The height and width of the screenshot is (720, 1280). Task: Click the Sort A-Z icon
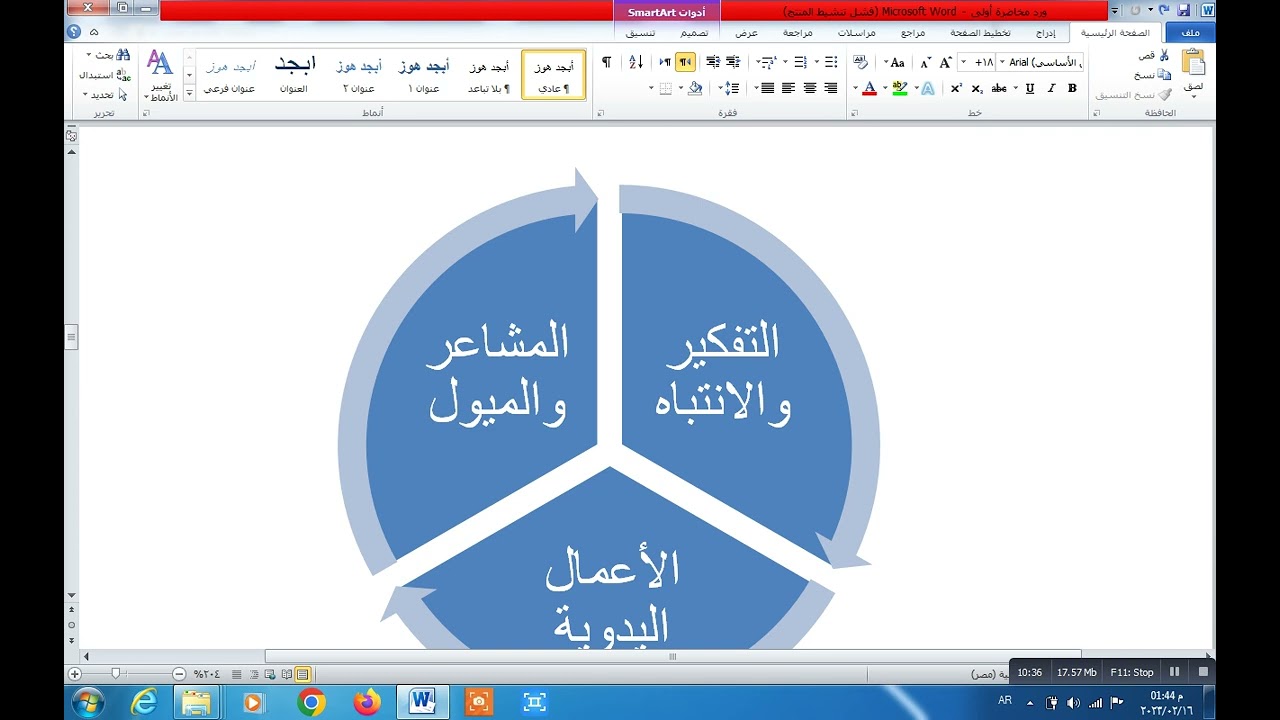(636, 62)
